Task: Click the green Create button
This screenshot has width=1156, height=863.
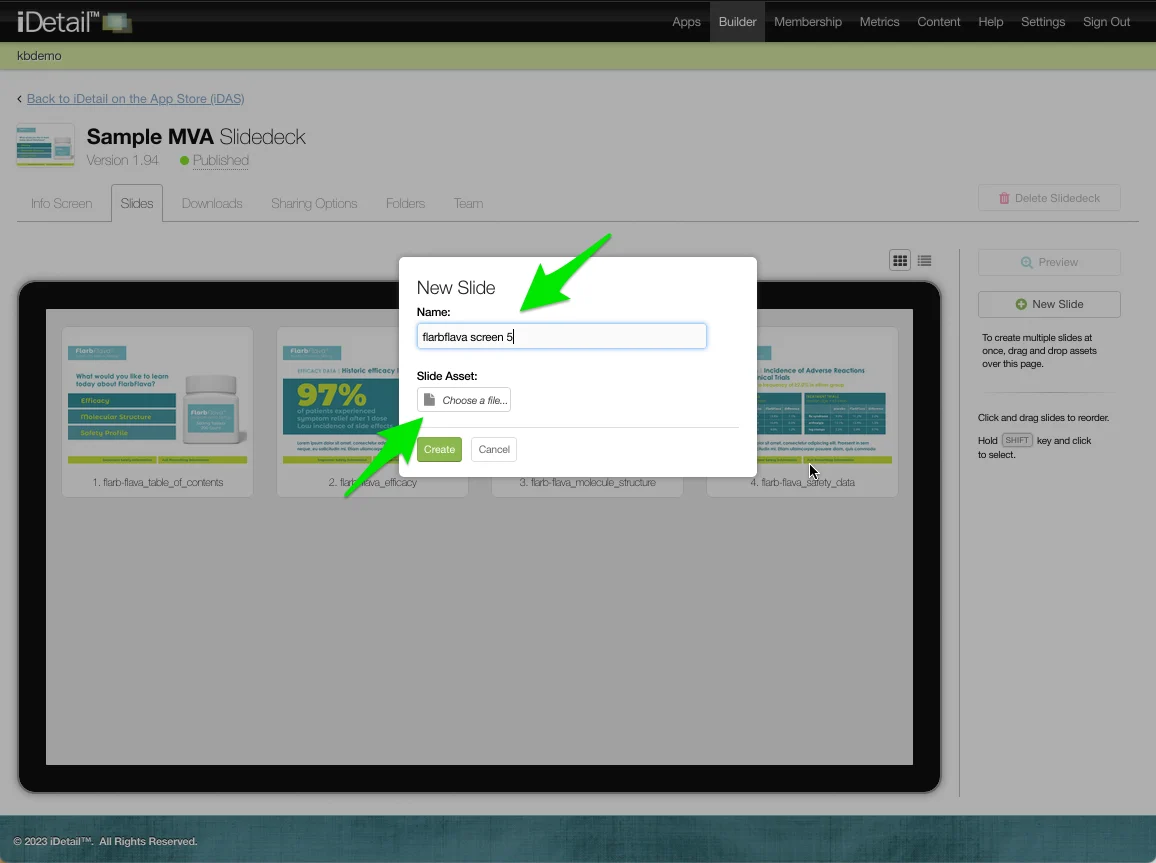Action: pyautogui.click(x=439, y=450)
